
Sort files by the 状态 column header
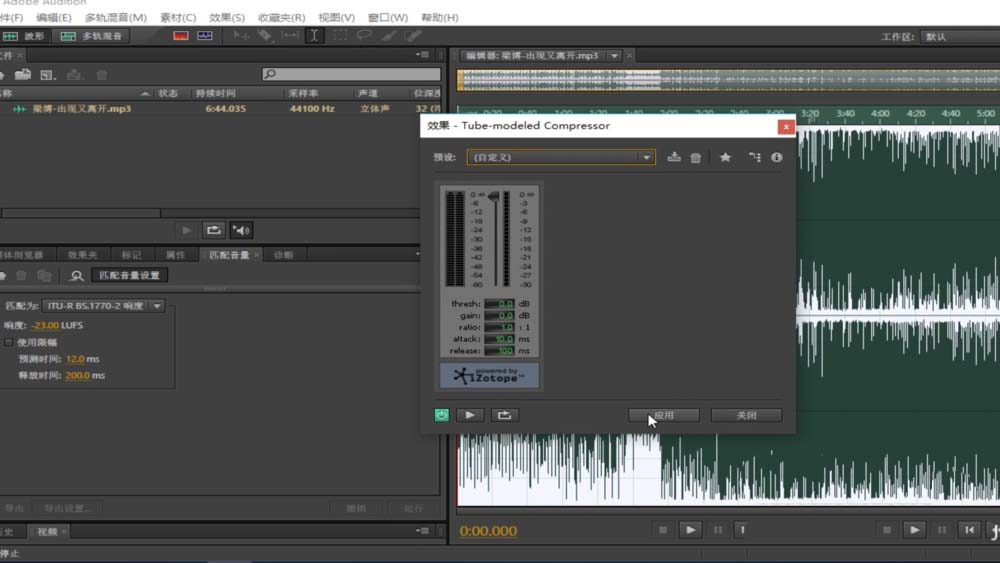pyautogui.click(x=168, y=93)
